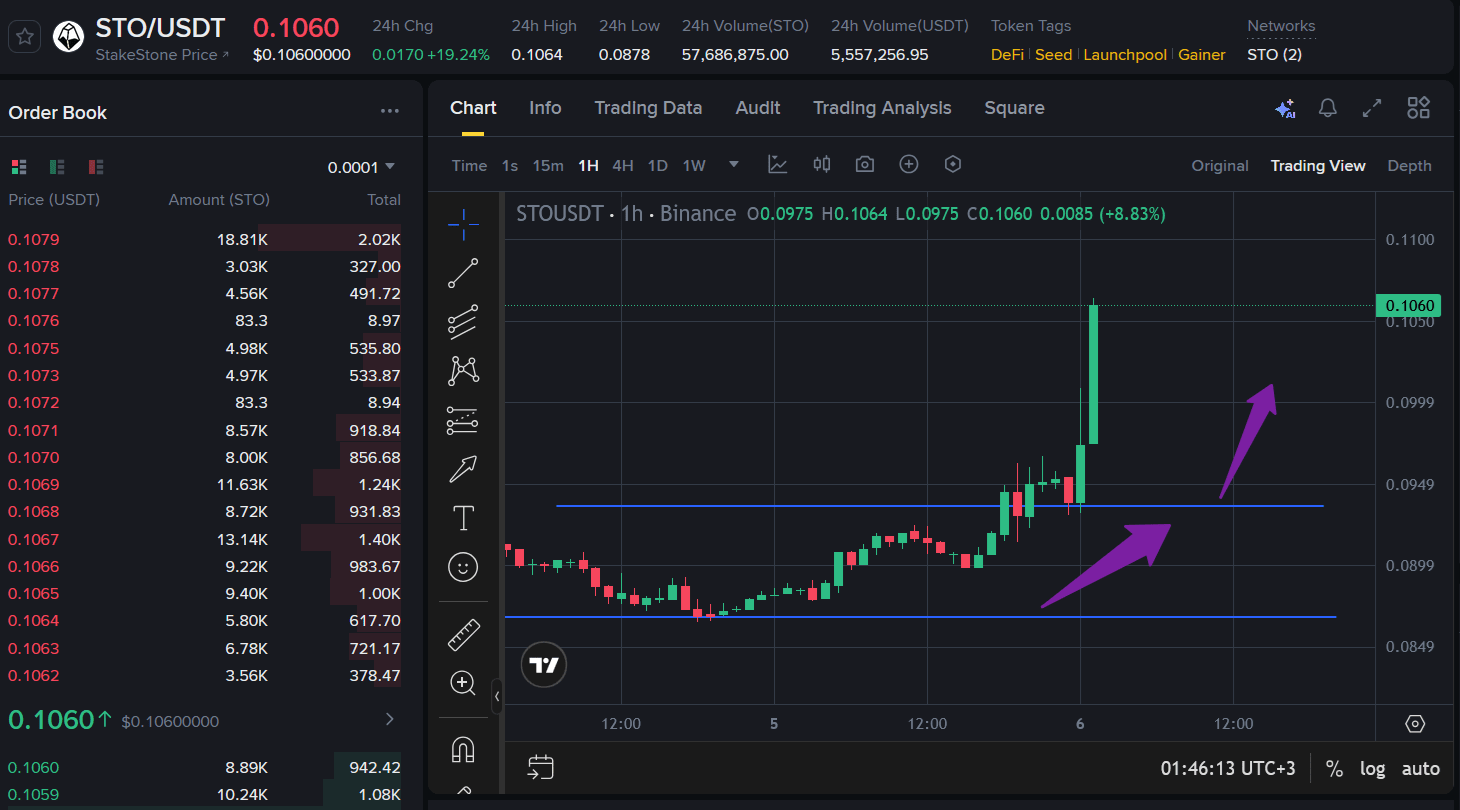Open price alert bell icon
The height and width of the screenshot is (810, 1460).
(x=1328, y=108)
